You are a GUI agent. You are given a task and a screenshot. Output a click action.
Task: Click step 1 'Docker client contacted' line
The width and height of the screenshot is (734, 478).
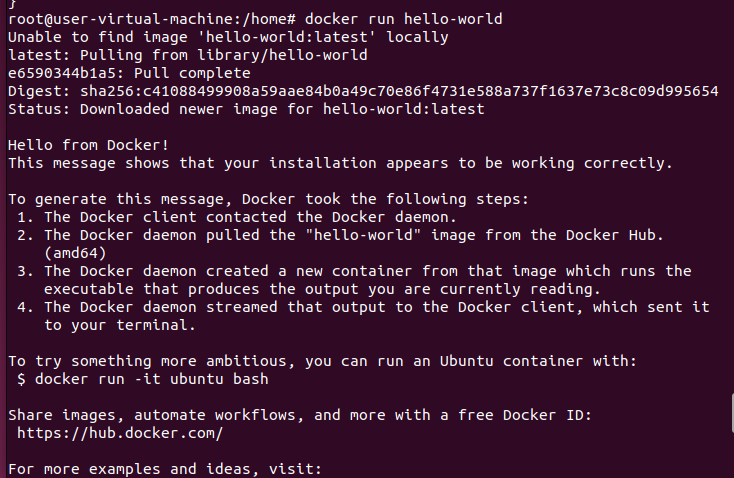[x=236, y=217]
